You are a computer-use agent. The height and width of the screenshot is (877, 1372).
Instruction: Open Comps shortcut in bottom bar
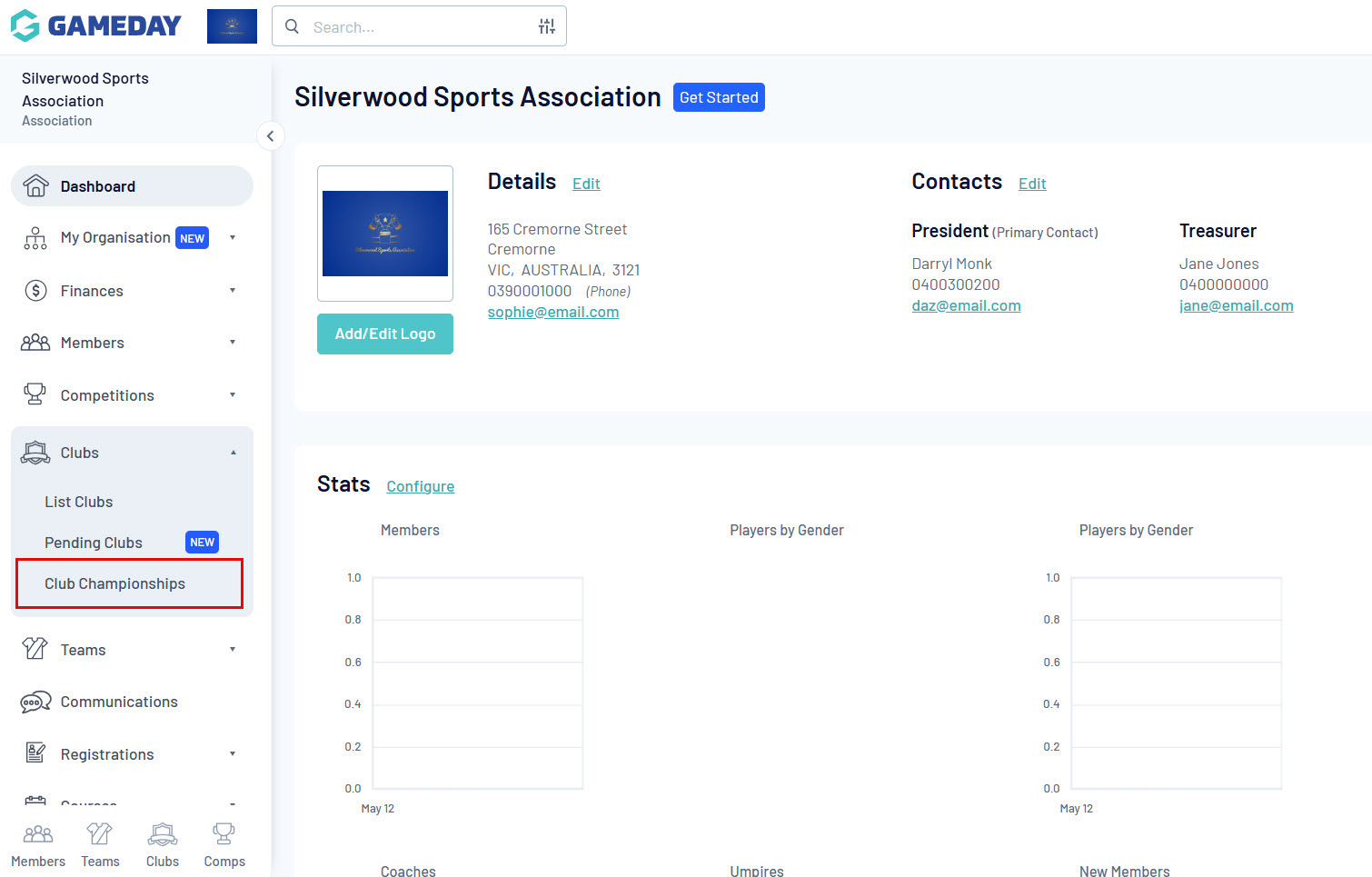pos(224,845)
